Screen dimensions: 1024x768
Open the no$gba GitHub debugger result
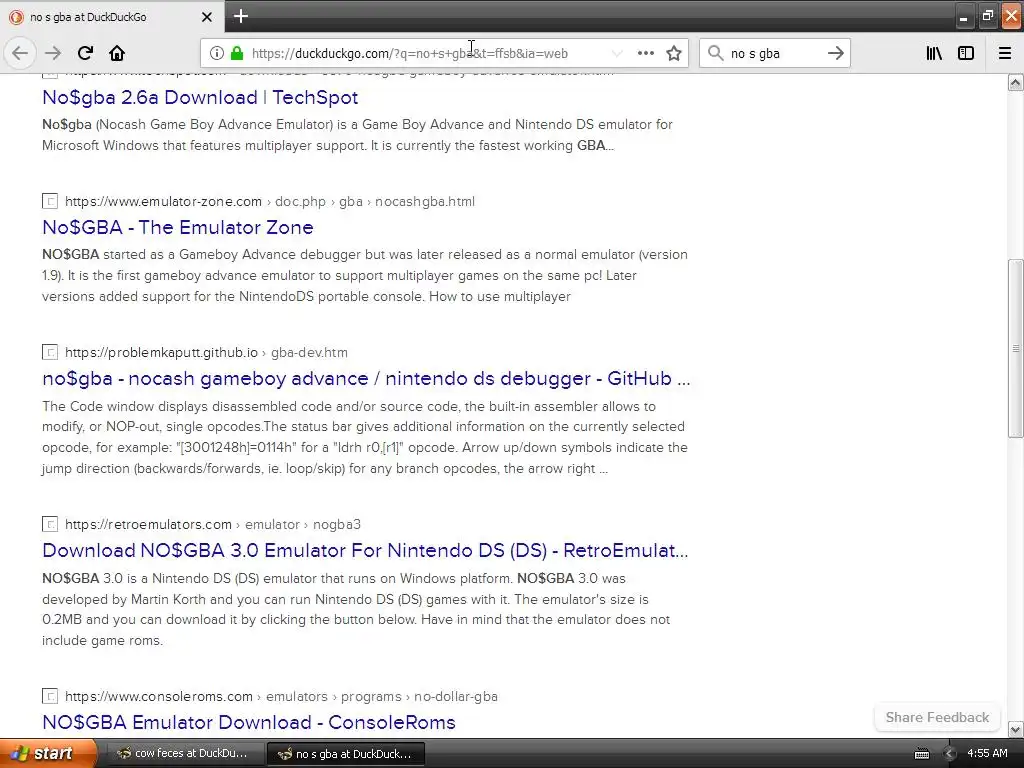366,378
